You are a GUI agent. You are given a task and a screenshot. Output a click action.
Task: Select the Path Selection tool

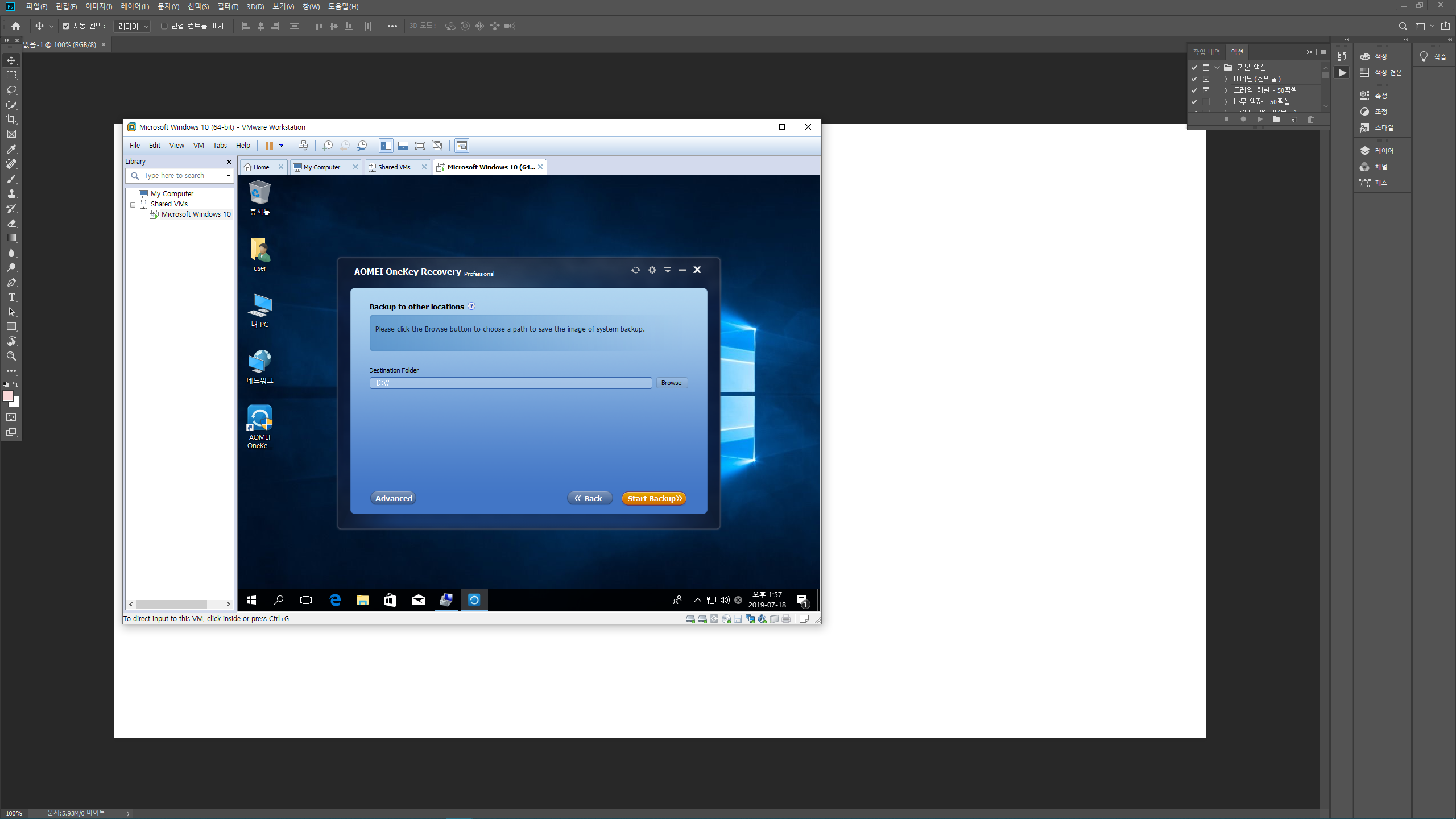(11, 312)
